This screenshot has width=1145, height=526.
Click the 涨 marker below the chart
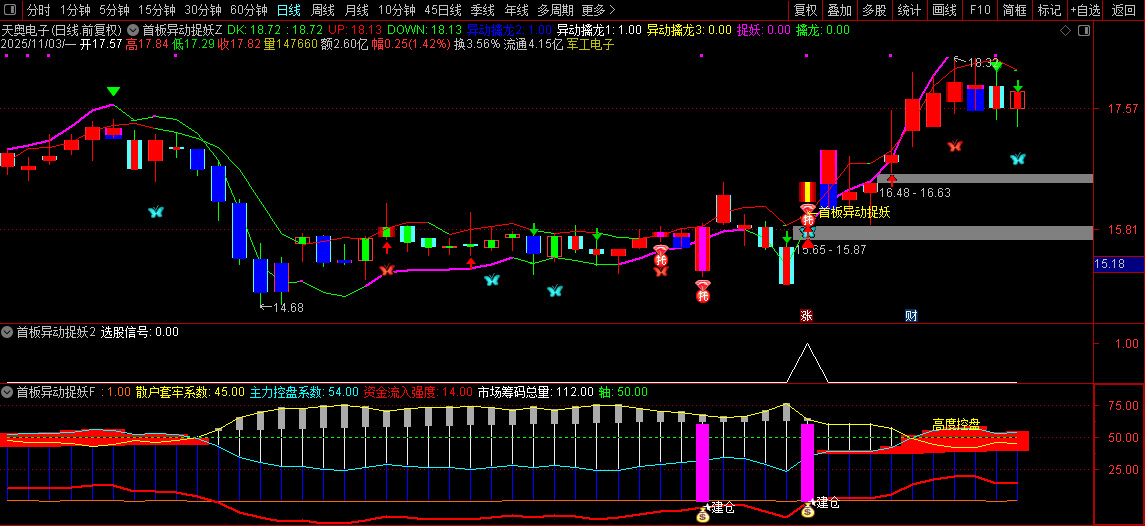pos(807,316)
